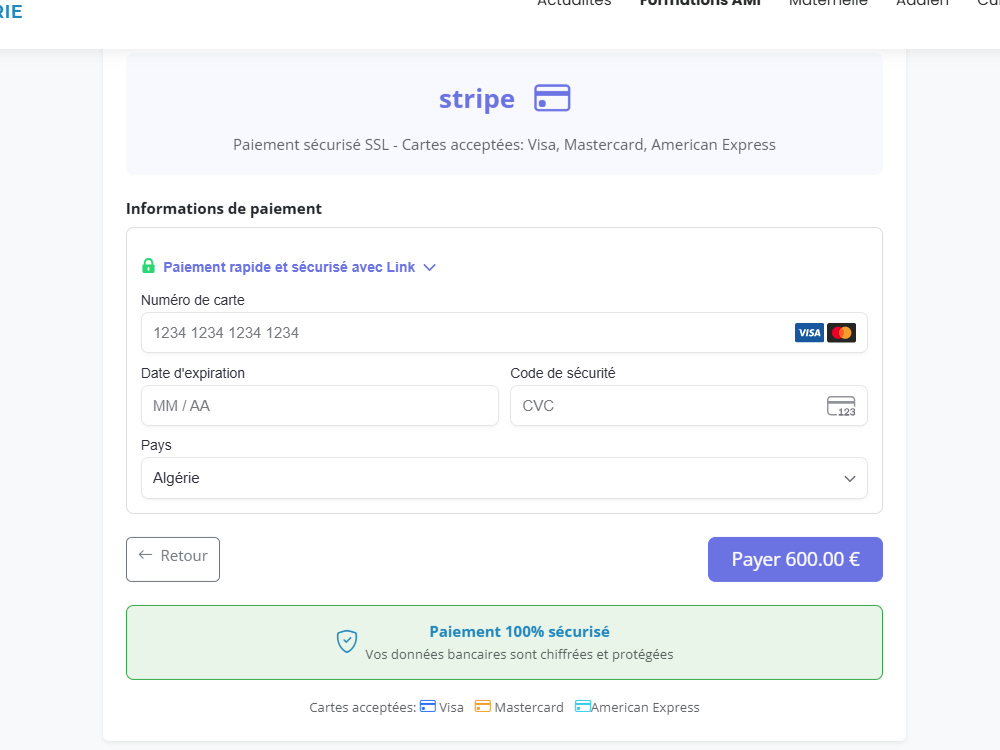Click the Numéro de carte label
This screenshot has height=750, width=1000.
(193, 300)
